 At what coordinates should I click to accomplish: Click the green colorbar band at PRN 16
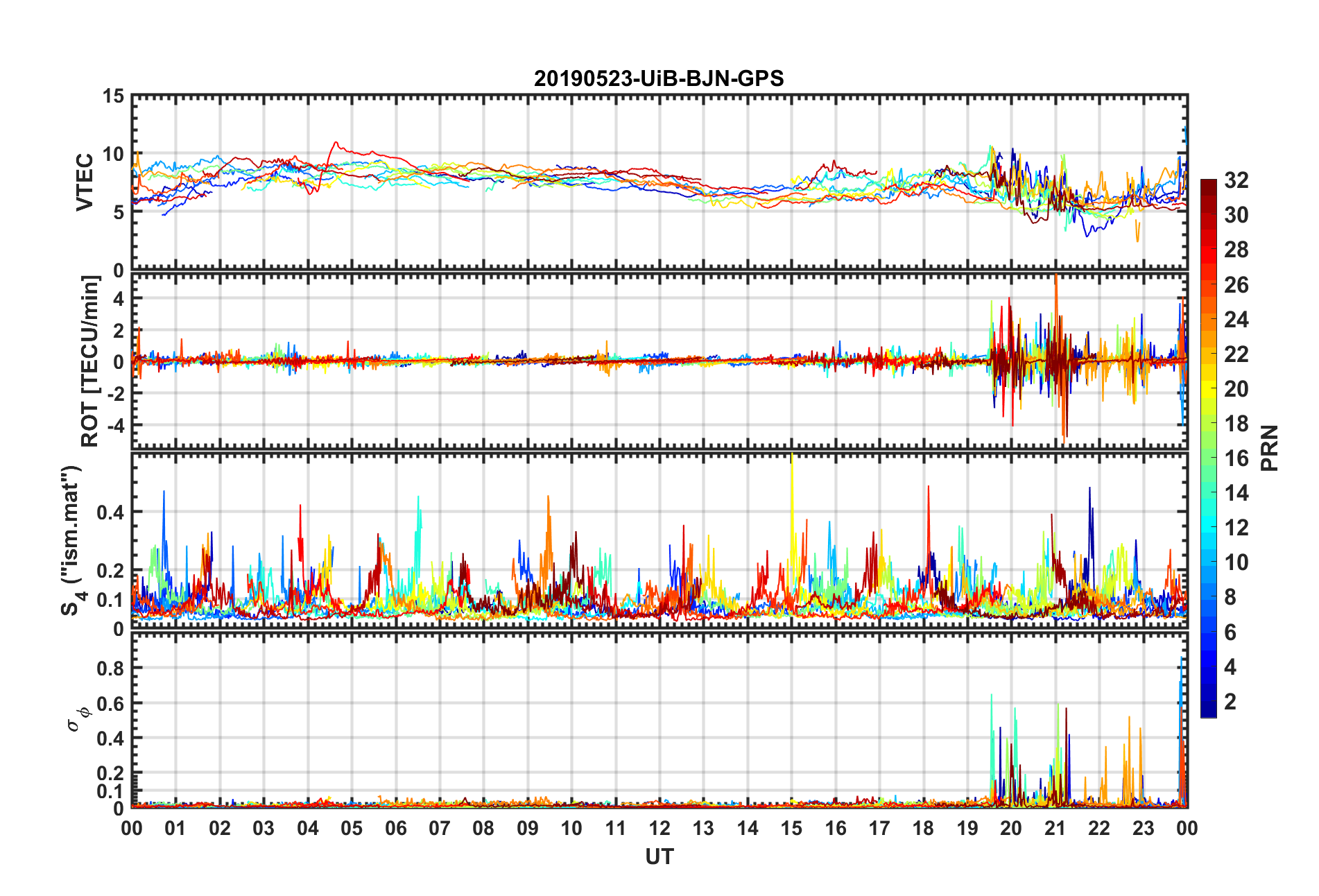1209,458
